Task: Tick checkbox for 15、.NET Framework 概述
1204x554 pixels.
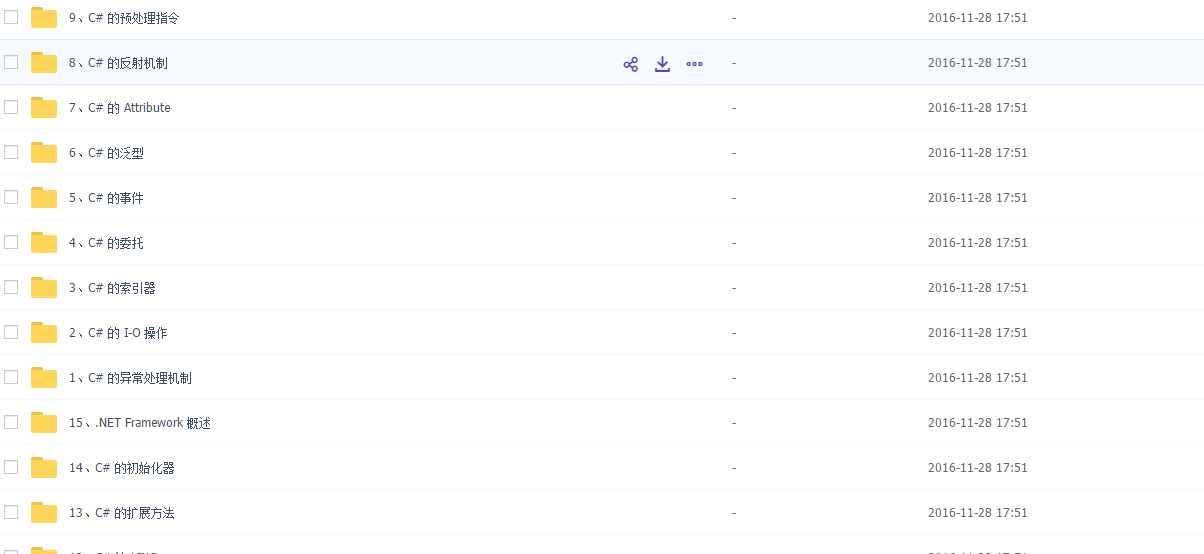Action: click(11, 422)
